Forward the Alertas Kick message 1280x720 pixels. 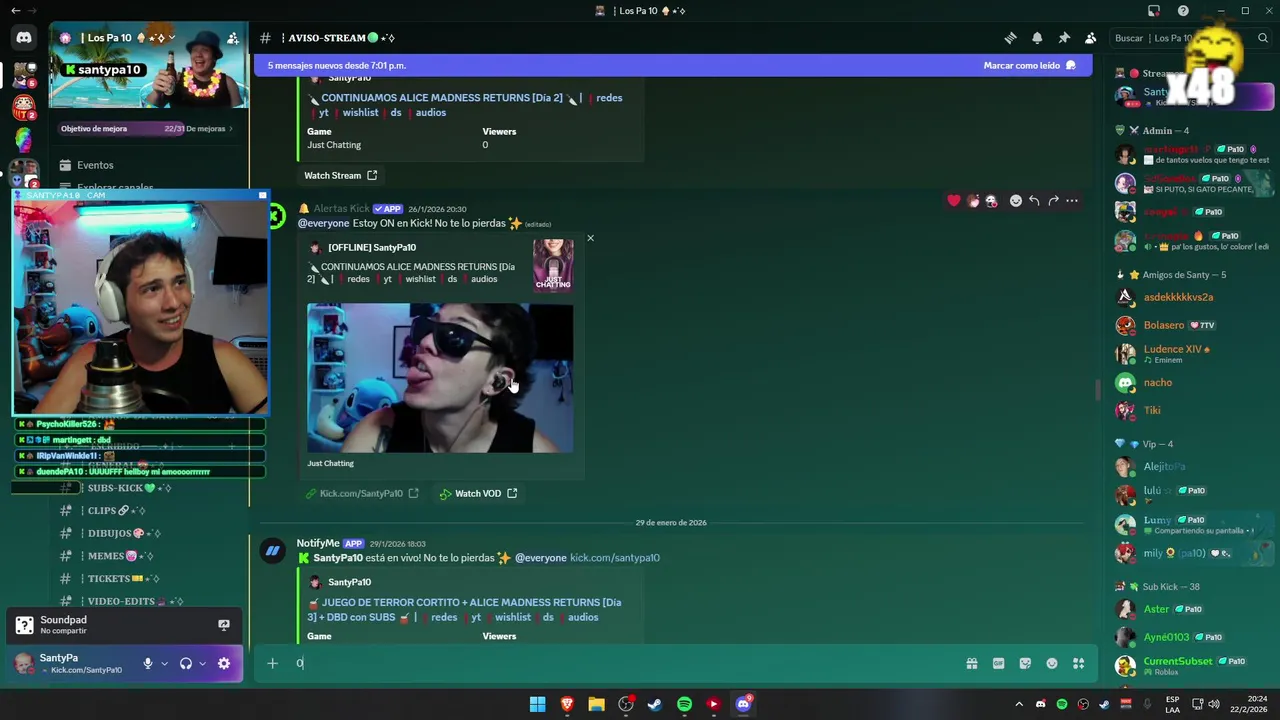[x=1053, y=201]
